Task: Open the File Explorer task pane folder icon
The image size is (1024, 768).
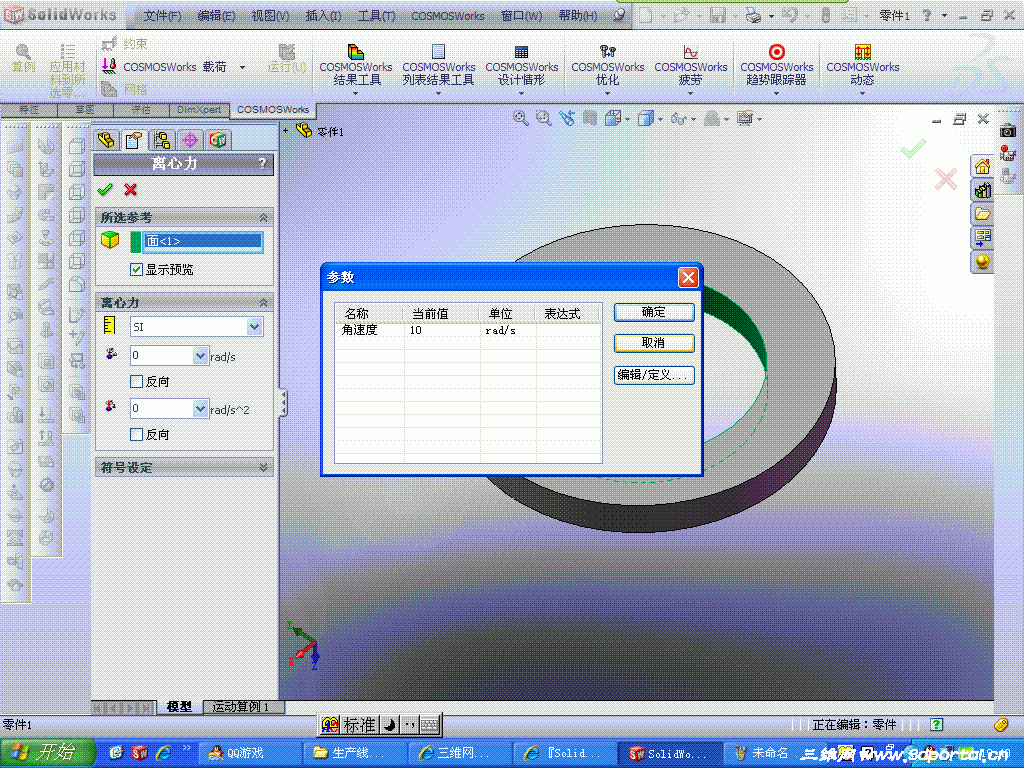Action: pyautogui.click(x=982, y=214)
